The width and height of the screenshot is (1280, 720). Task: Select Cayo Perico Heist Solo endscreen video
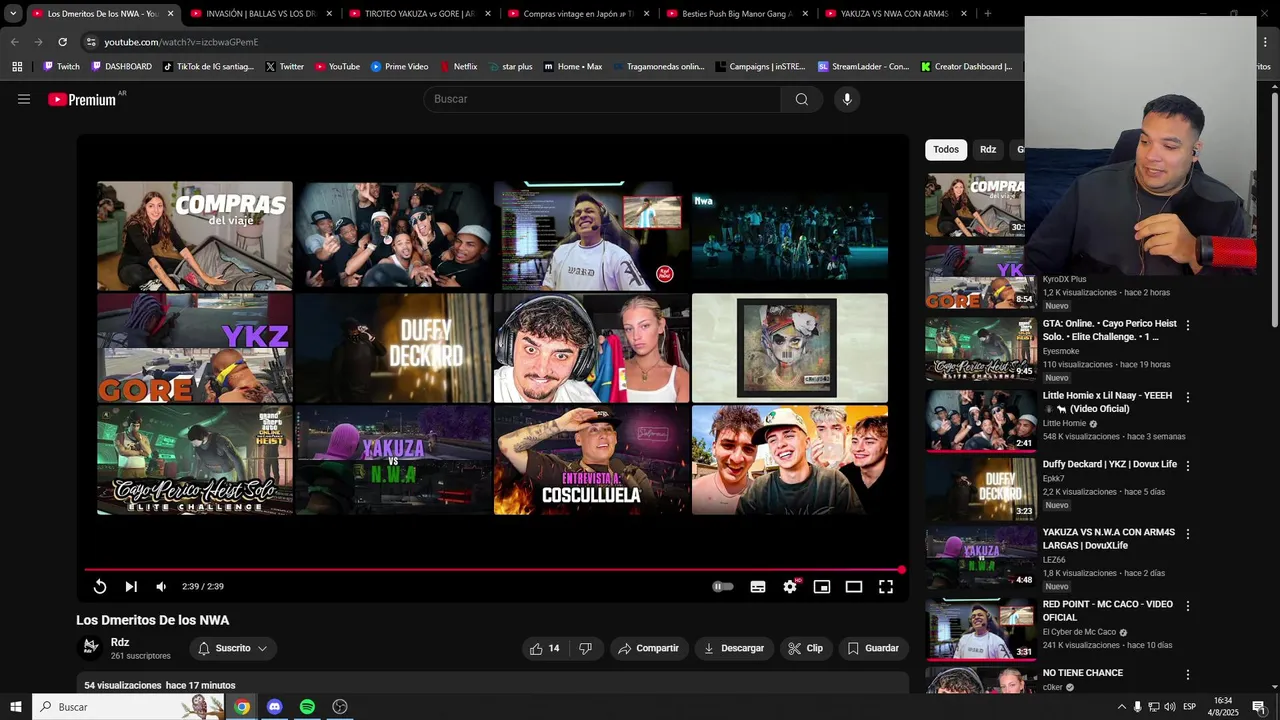195,460
